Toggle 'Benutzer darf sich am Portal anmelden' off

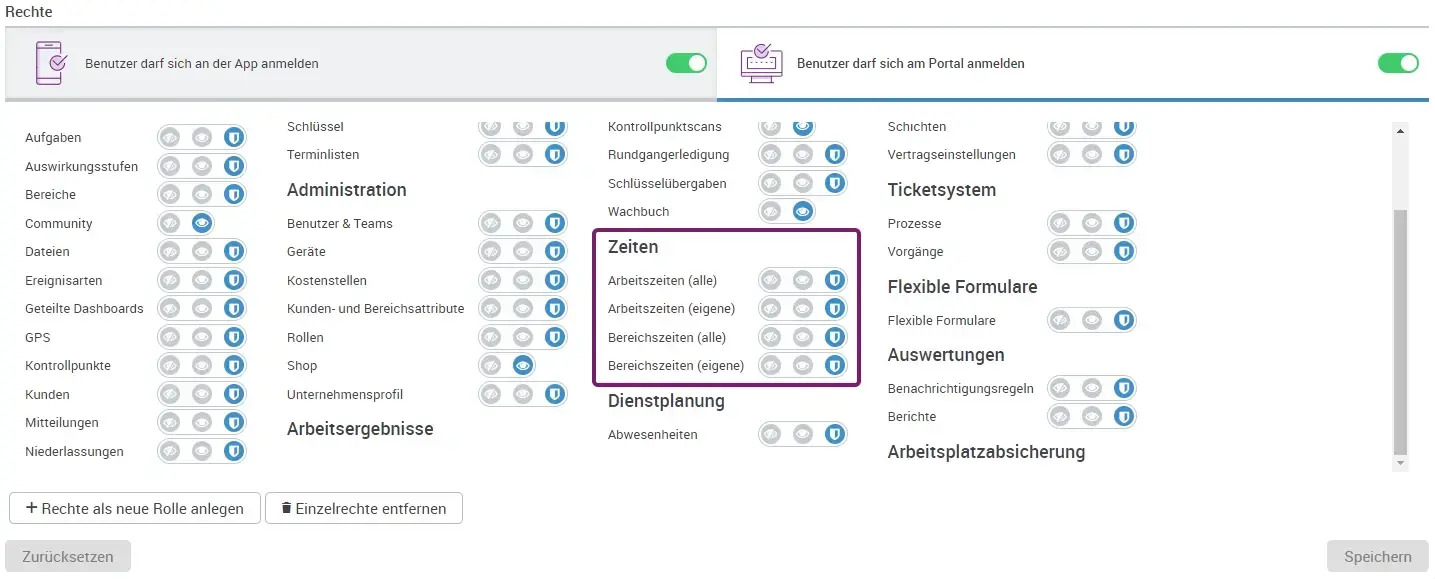1398,62
